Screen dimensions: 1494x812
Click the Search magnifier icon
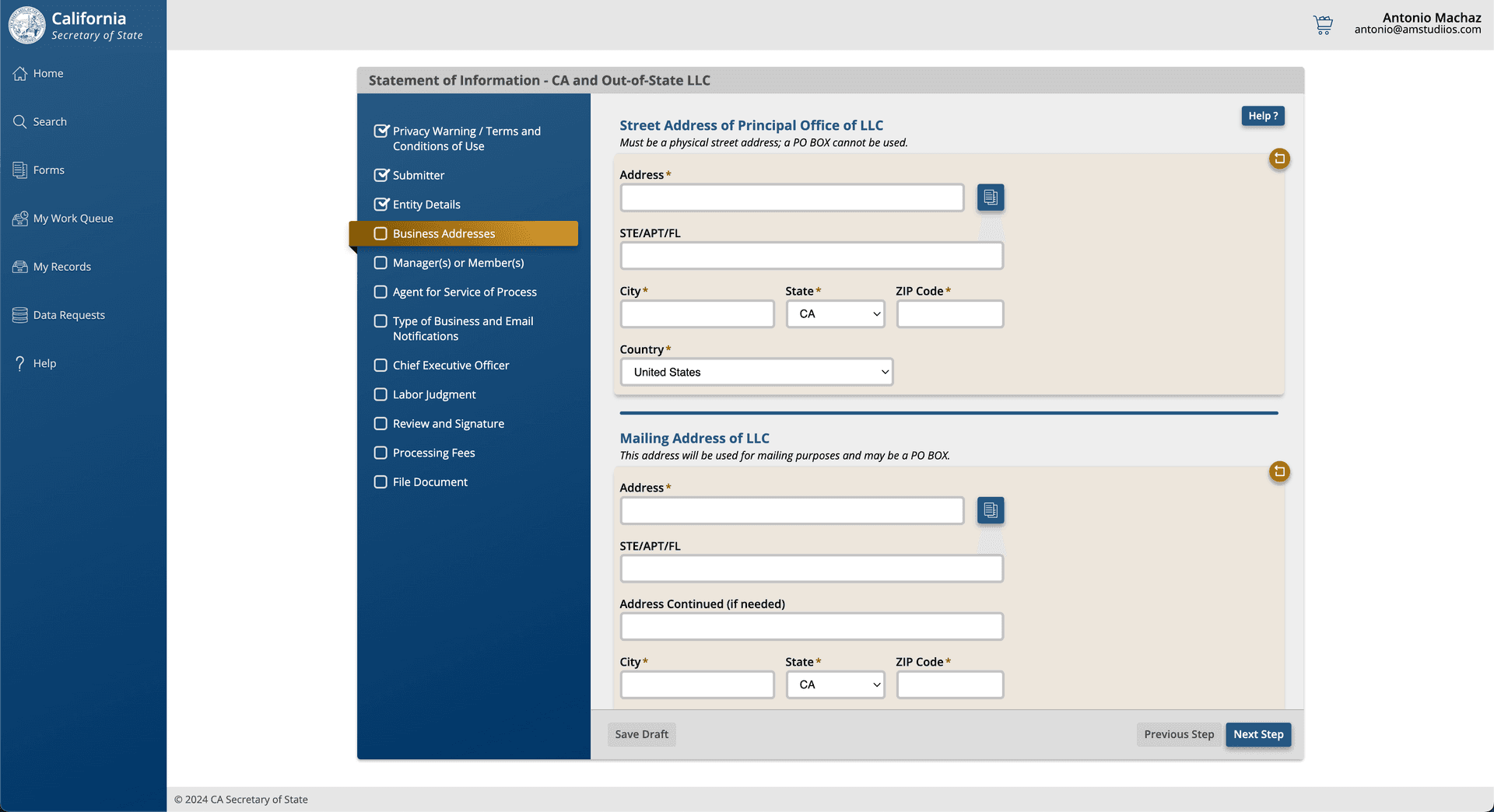[x=20, y=122]
